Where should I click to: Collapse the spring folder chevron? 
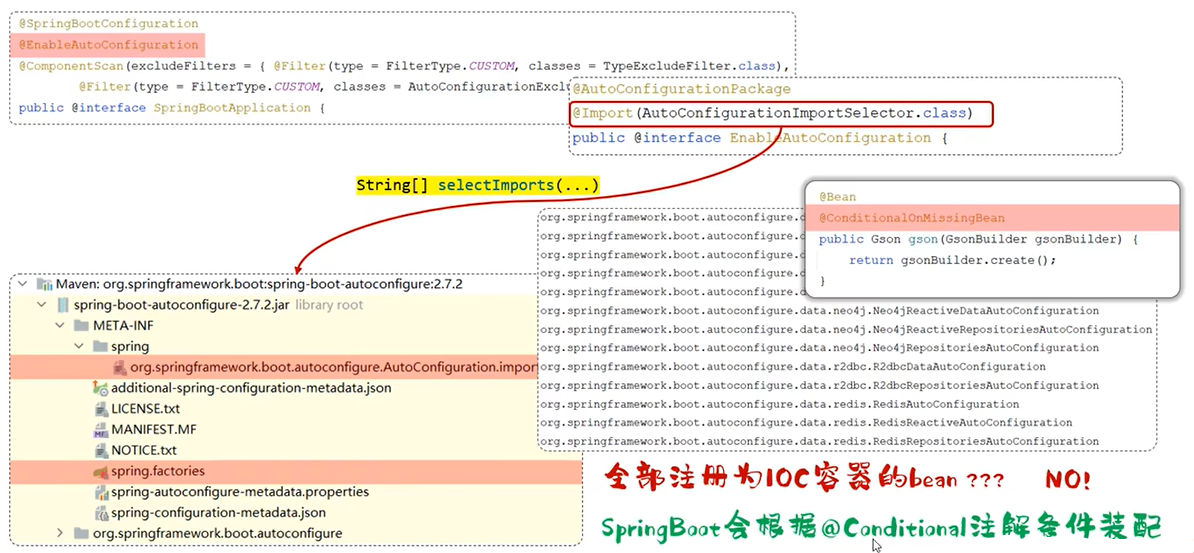tap(78, 347)
